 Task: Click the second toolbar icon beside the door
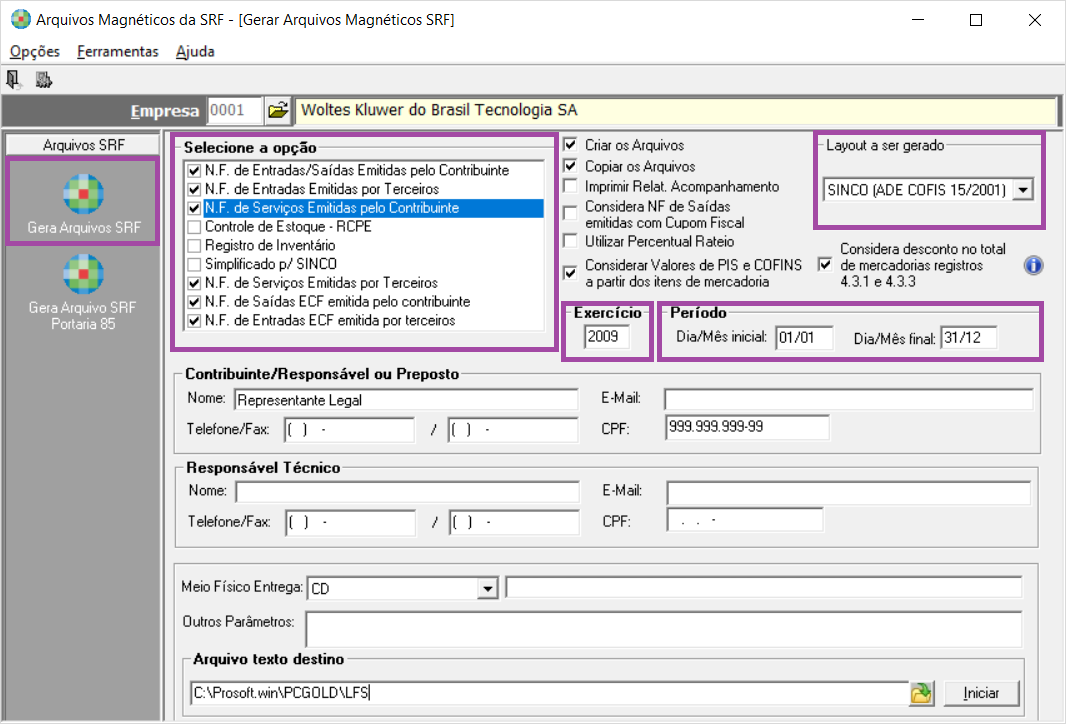click(44, 80)
